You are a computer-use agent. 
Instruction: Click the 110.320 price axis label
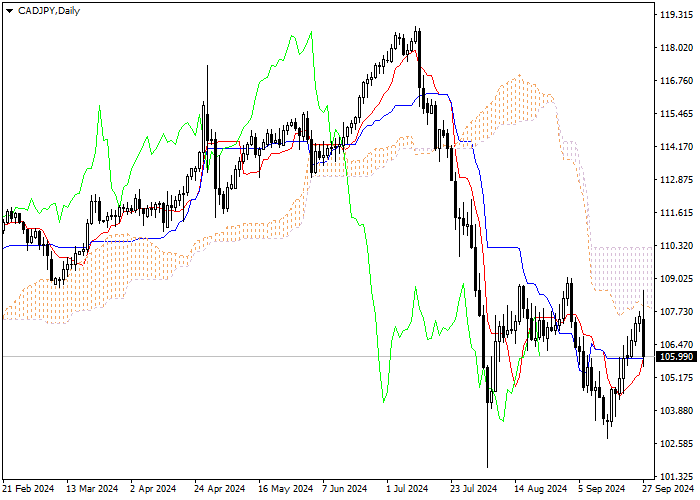pyautogui.click(x=676, y=246)
